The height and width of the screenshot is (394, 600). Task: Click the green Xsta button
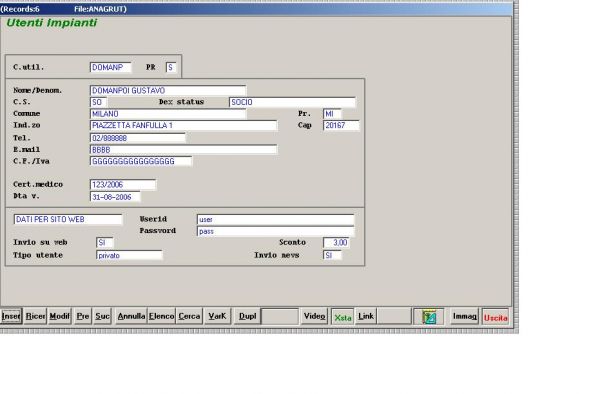point(342,317)
